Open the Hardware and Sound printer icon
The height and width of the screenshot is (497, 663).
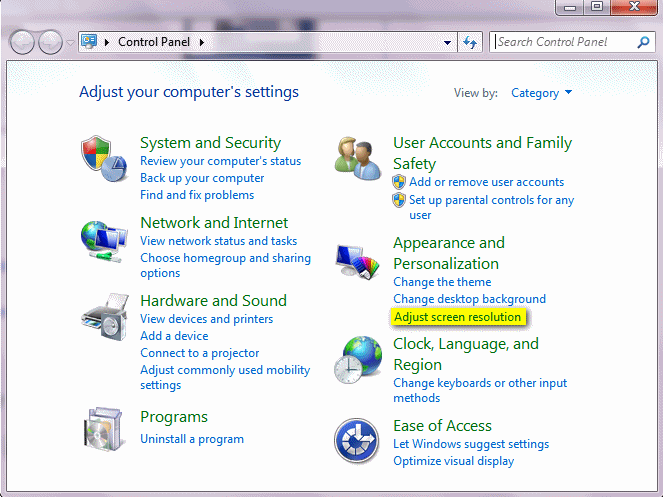(105, 317)
